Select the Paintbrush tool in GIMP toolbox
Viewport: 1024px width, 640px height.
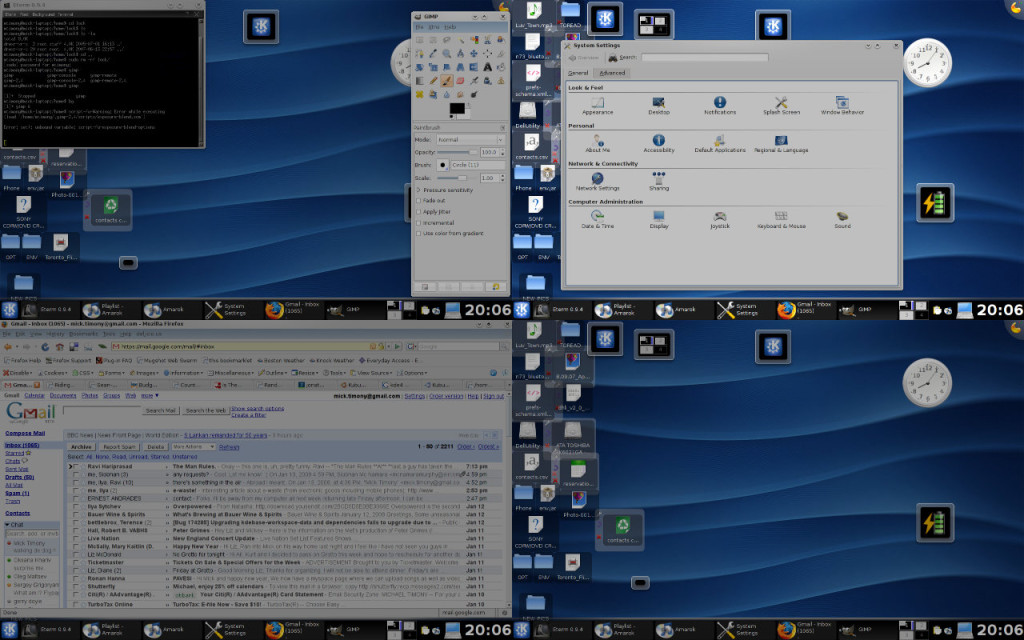coord(446,80)
